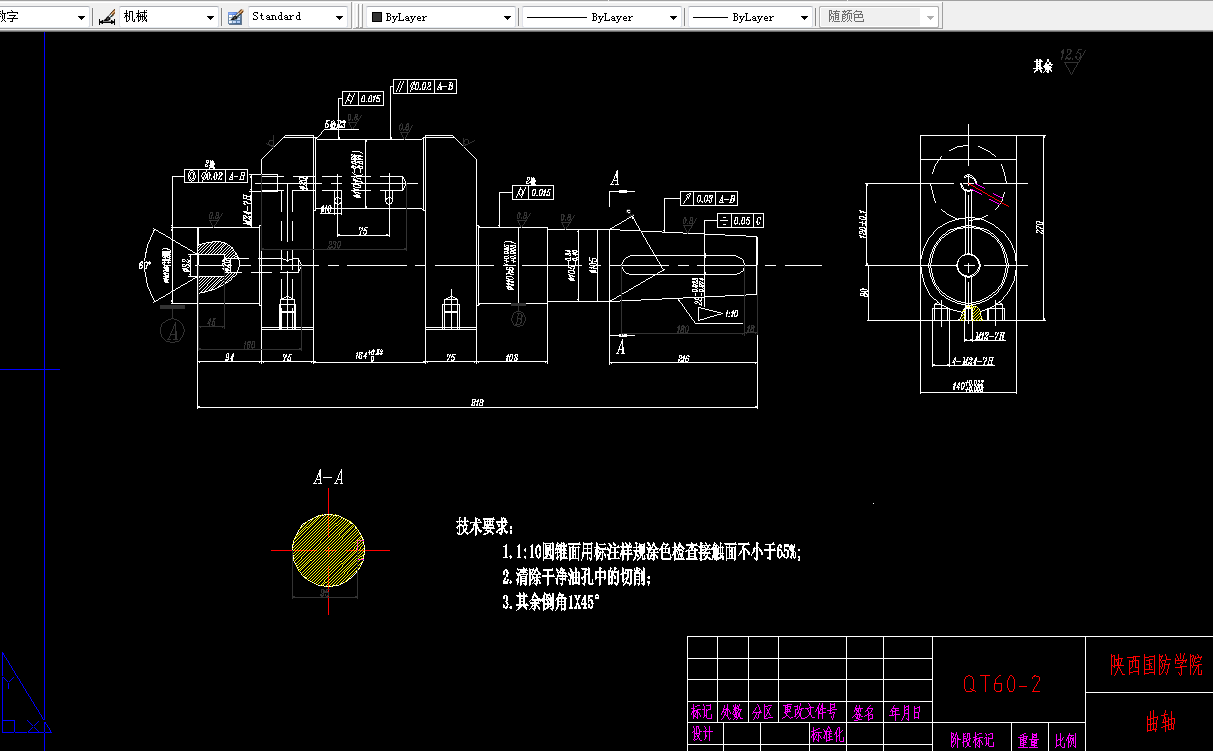Image resolution: width=1213 pixels, height=751 pixels.
Task: Click the A-A section view label
Action: 327,477
